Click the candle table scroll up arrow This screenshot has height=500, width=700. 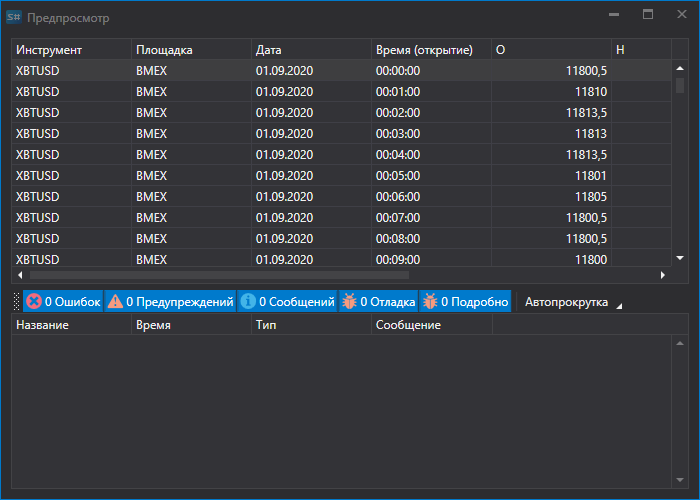pos(680,68)
